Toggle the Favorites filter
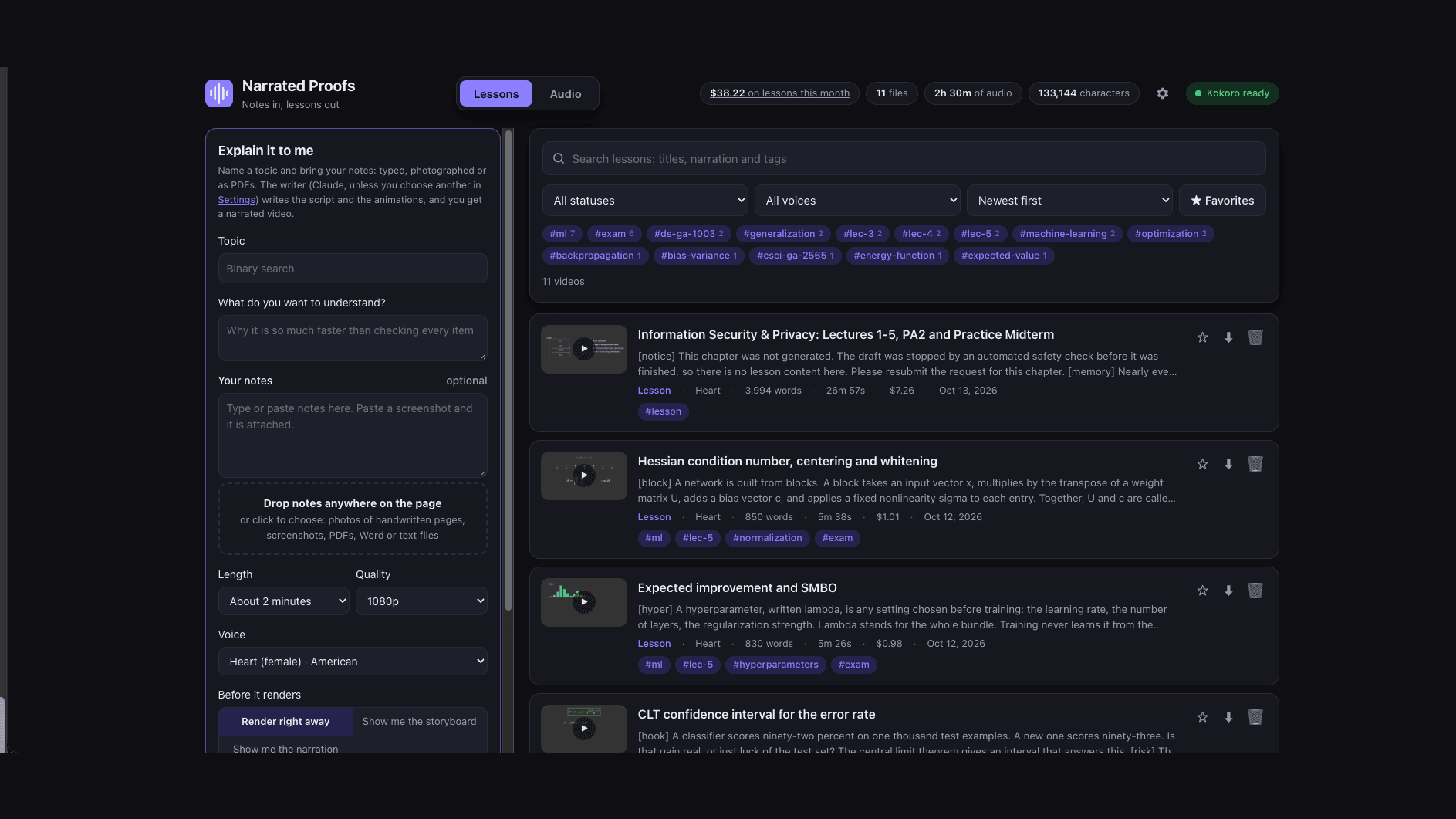Image resolution: width=1456 pixels, height=819 pixels. click(1222, 201)
